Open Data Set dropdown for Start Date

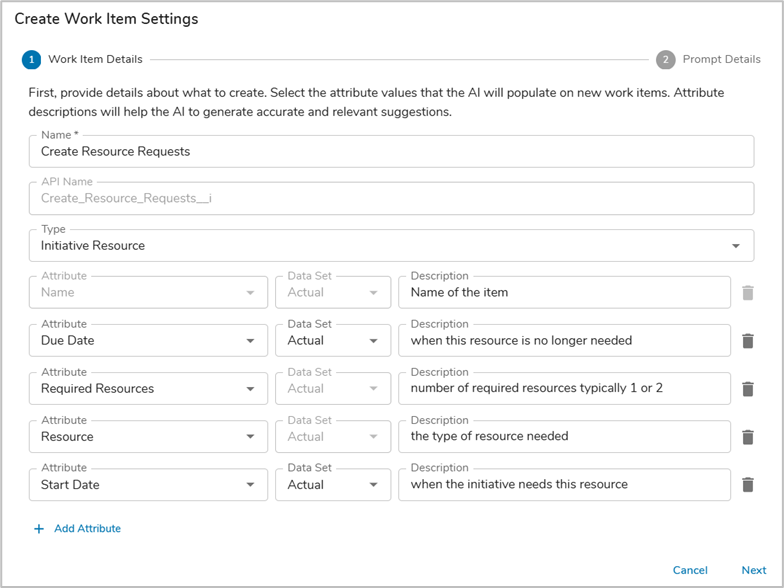[x=374, y=485]
